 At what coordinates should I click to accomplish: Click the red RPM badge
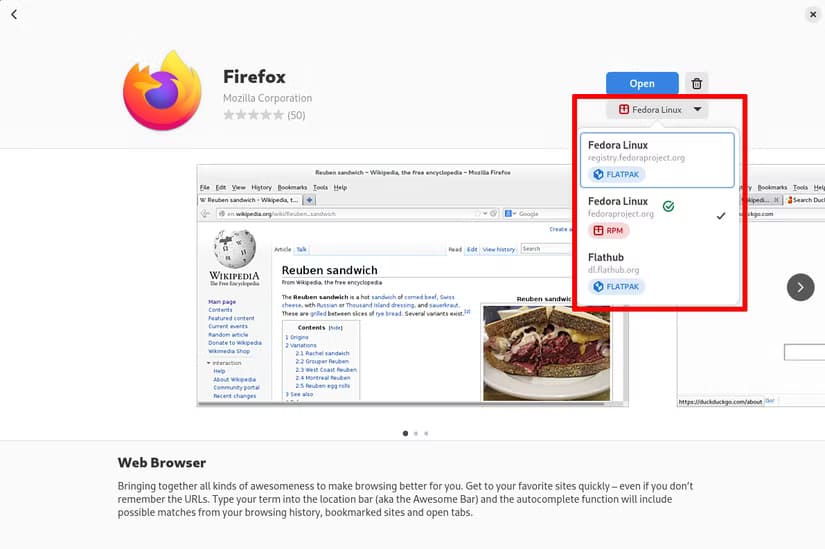pyautogui.click(x=608, y=231)
